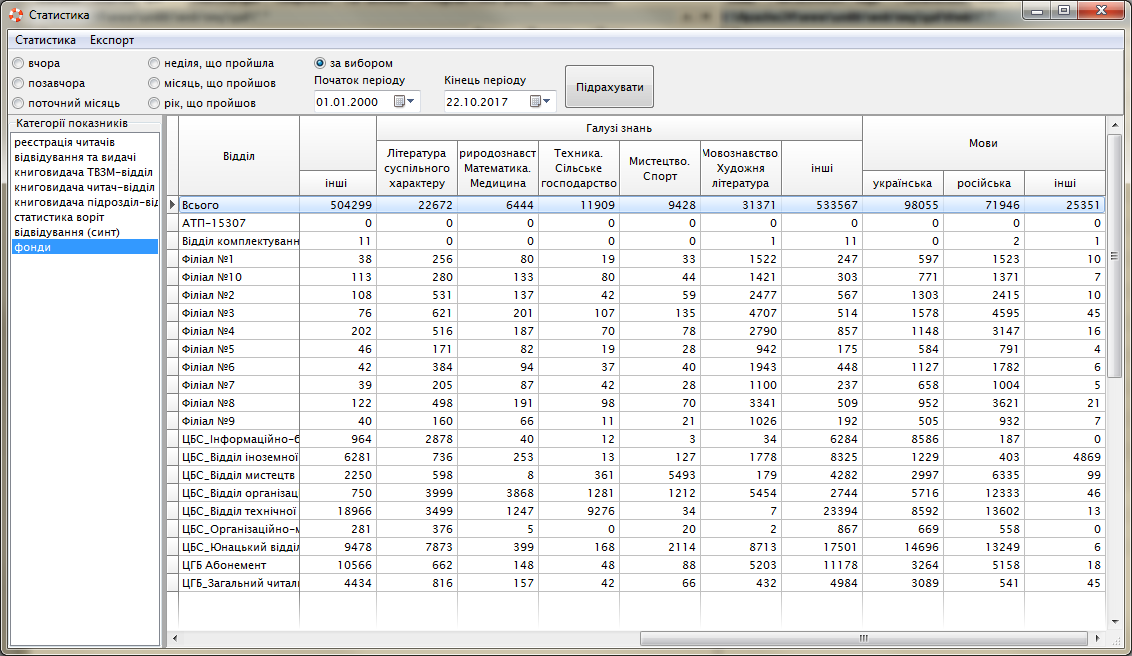Select the "поточний місяць" radio option
The height and width of the screenshot is (656, 1132).
click(x=18, y=103)
